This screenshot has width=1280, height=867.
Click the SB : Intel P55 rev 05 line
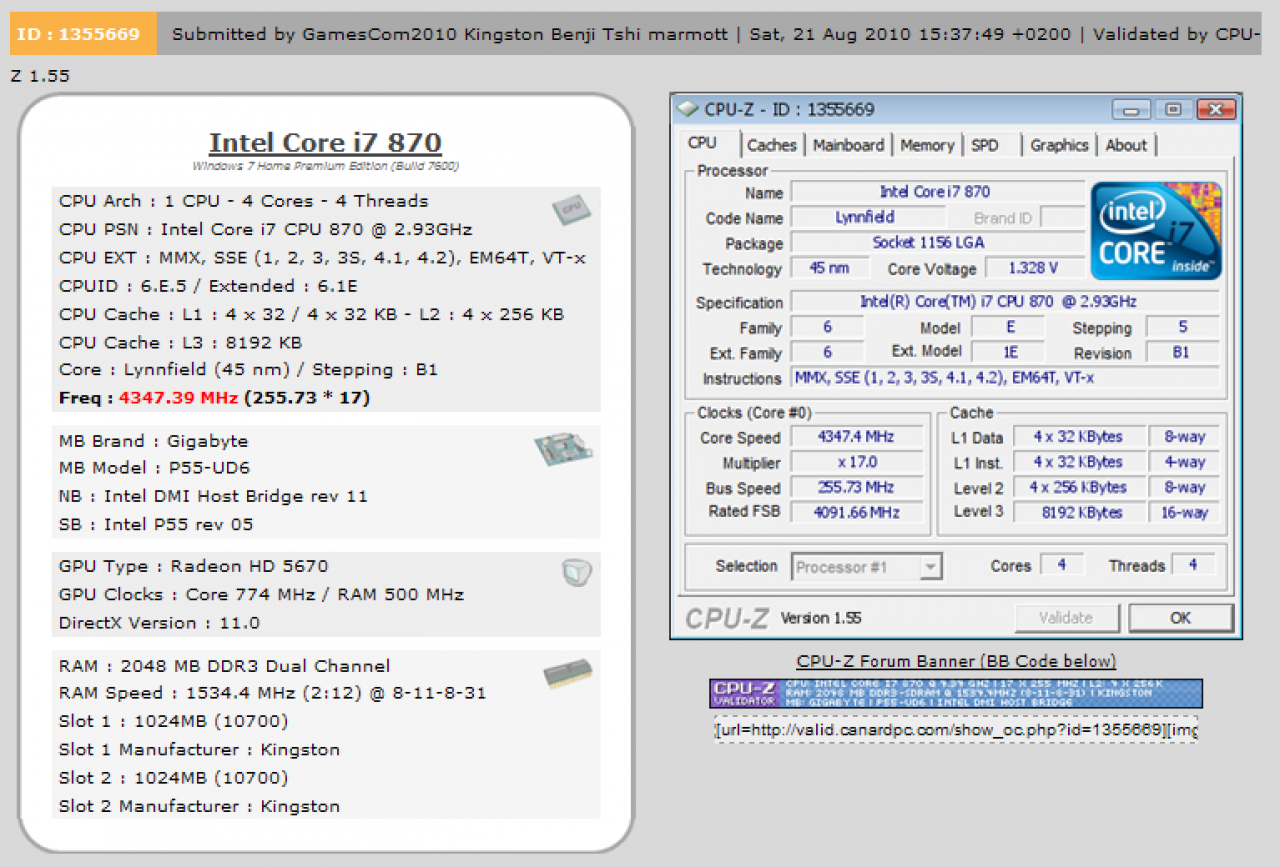[156, 524]
